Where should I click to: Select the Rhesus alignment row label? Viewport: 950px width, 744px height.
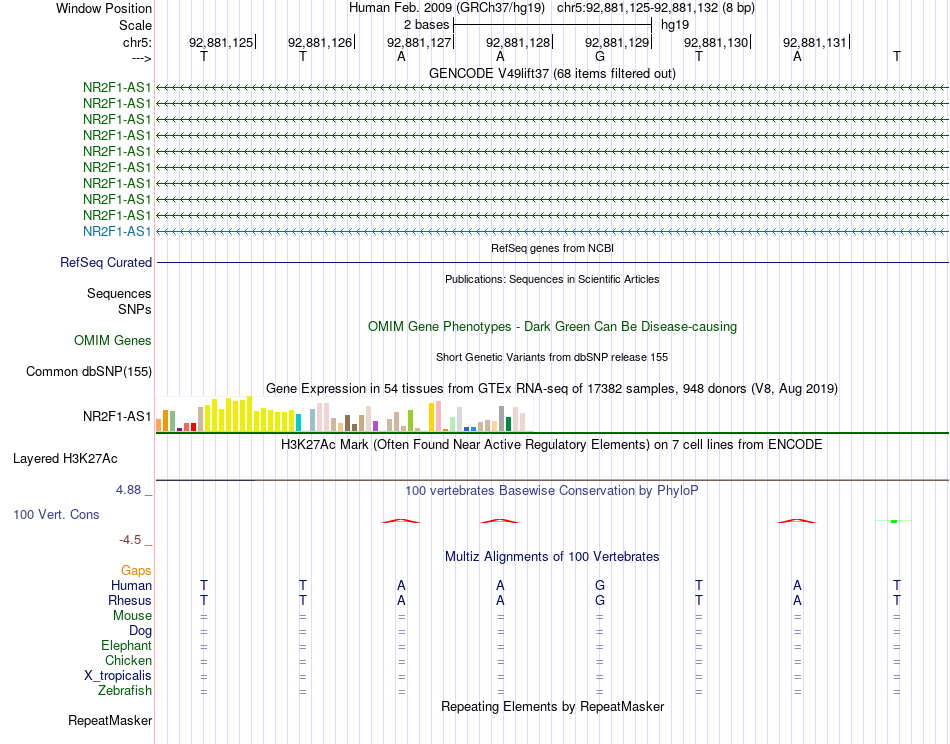pos(130,600)
